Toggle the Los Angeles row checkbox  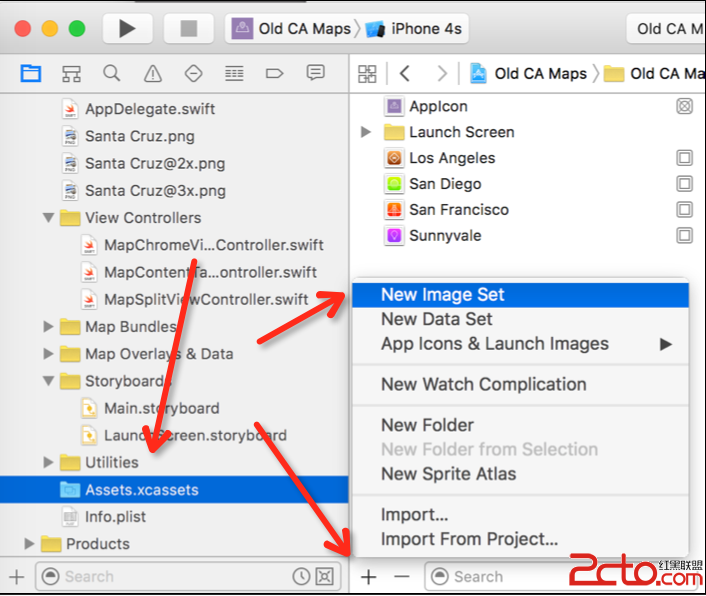[x=684, y=158]
